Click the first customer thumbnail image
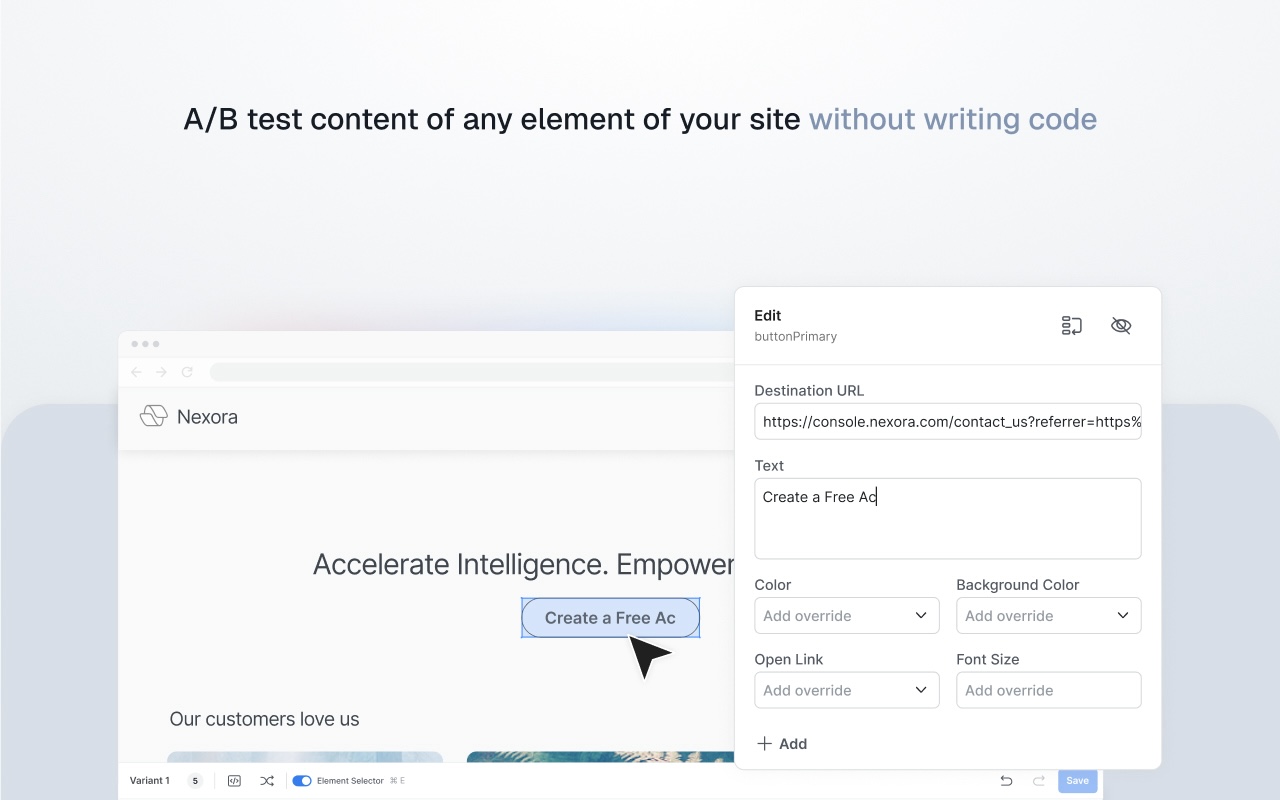Image resolution: width=1280 pixels, height=800 pixels. [305, 757]
